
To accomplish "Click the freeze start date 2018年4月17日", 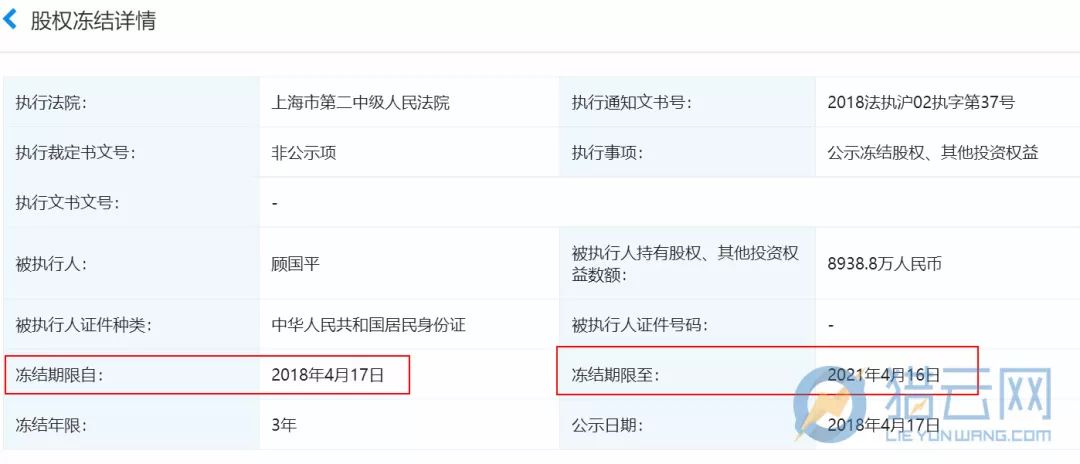I will click(x=327, y=376).
